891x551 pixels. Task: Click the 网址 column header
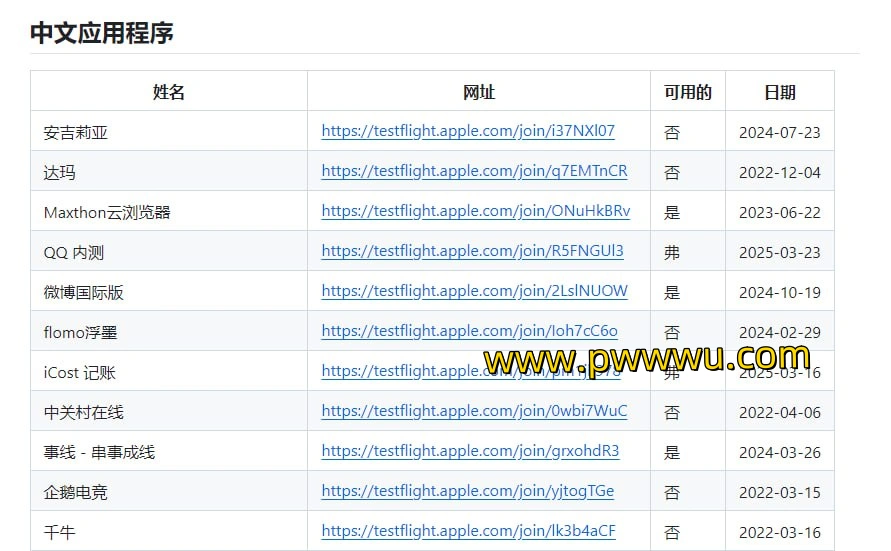pyautogui.click(x=479, y=92)
